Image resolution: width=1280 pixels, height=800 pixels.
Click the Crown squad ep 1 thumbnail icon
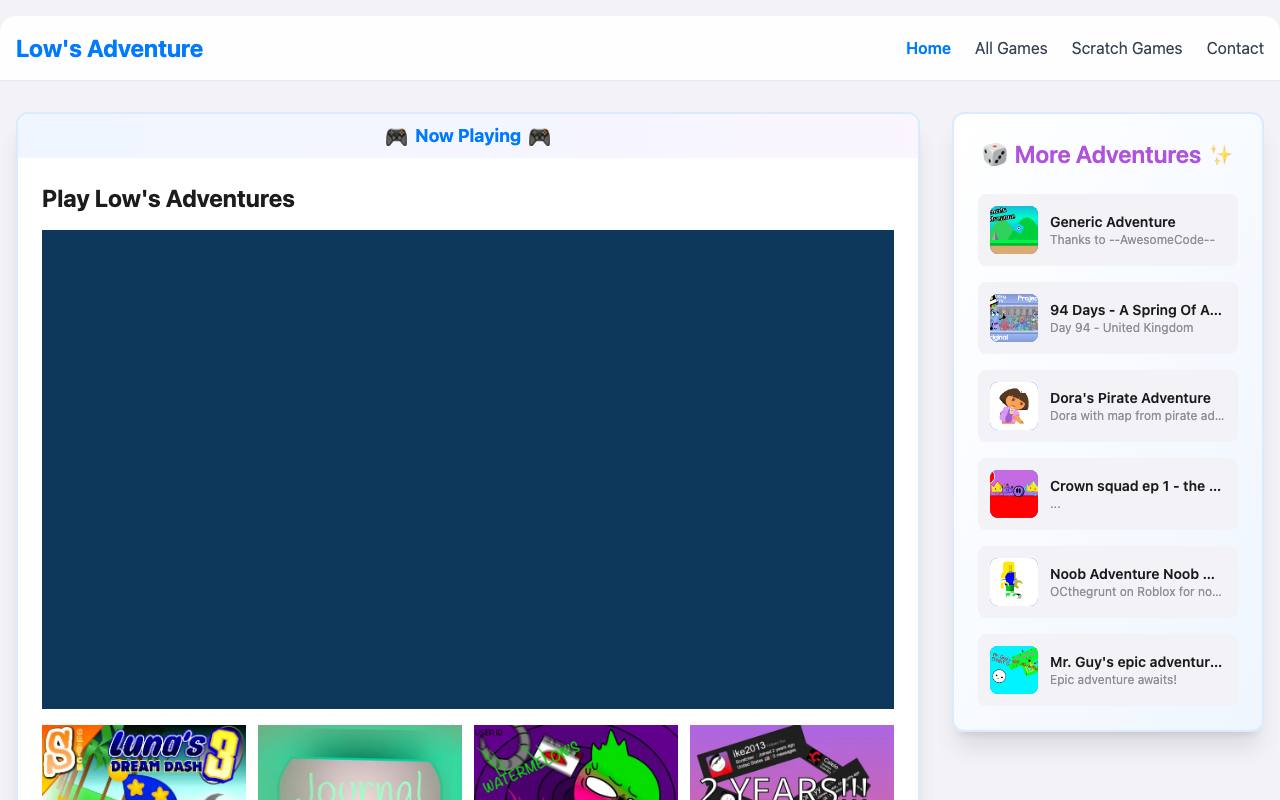pyautogui.click(x=1014, y=494)
